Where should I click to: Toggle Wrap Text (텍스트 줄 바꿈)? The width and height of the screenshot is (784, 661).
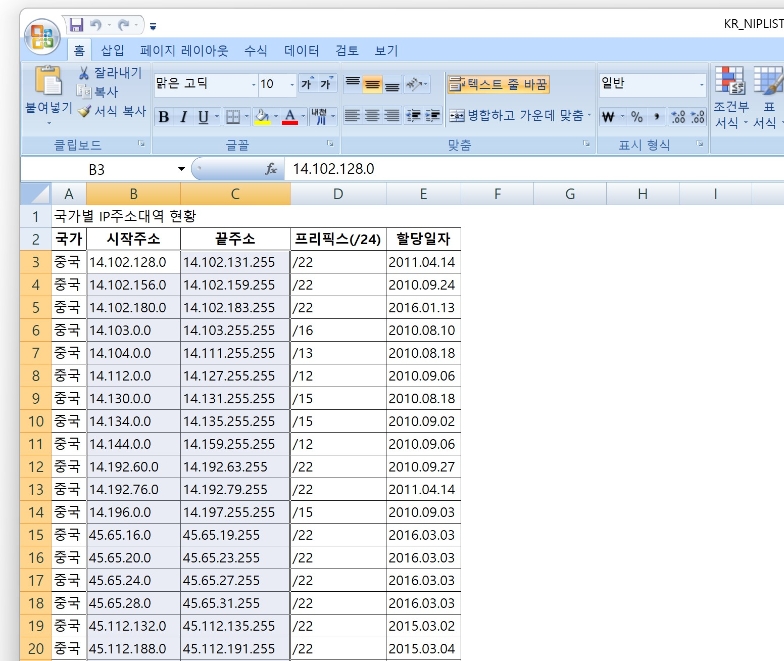pyautogui.click(x=498, y=84)
